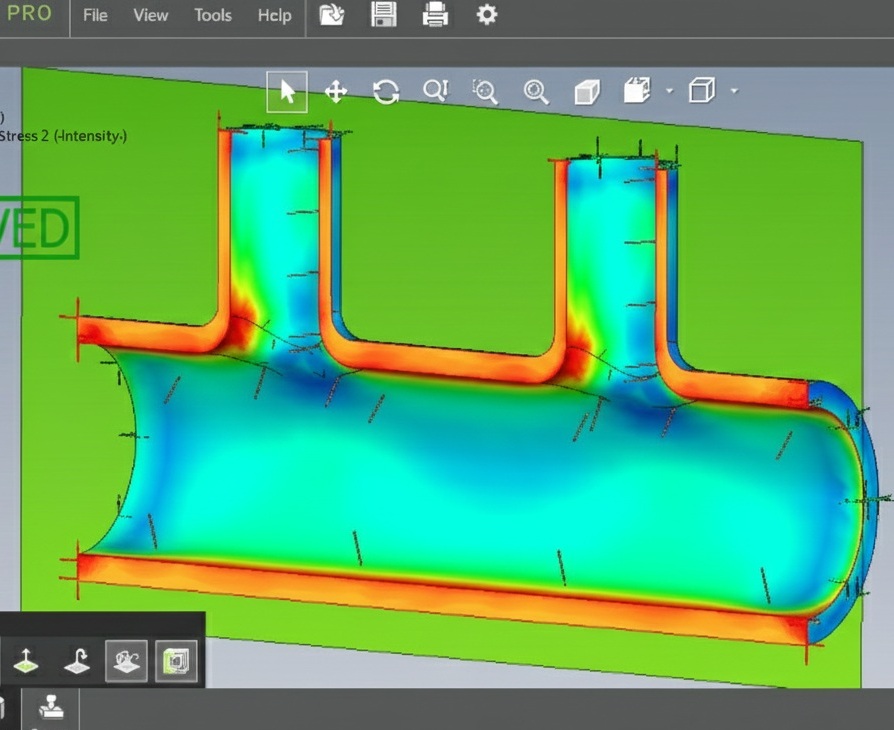Image resolution: width=894 pixels, height=730 pixels.
Task: Expand the dropdown arrow beside sectioned cube icon
Action: click(x=669, y=91)
